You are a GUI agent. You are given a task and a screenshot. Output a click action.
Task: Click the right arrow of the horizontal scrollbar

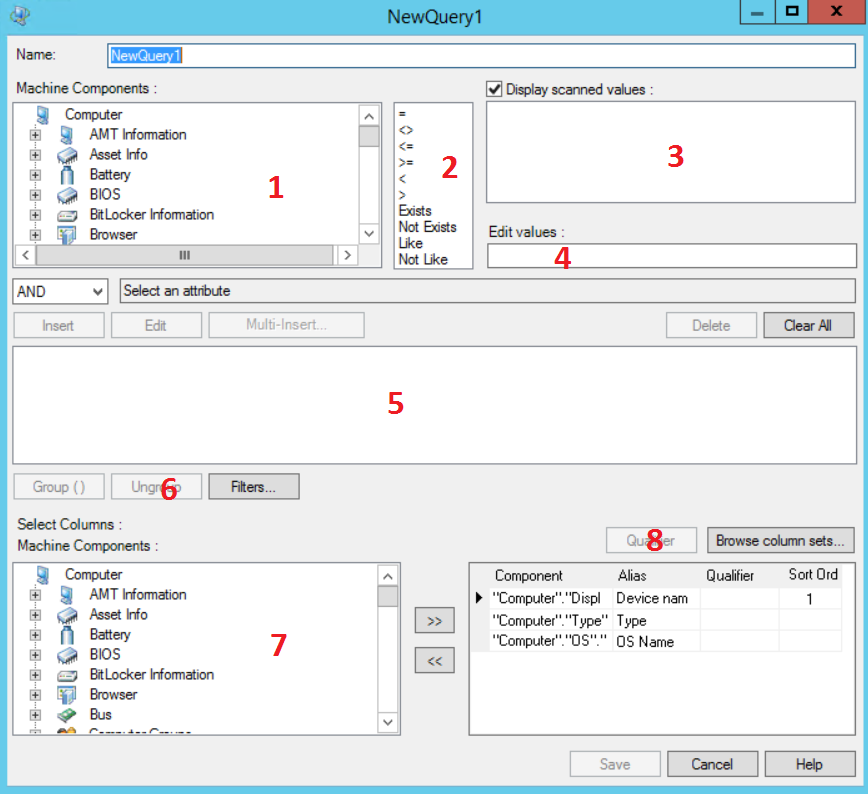coord(347,255)
